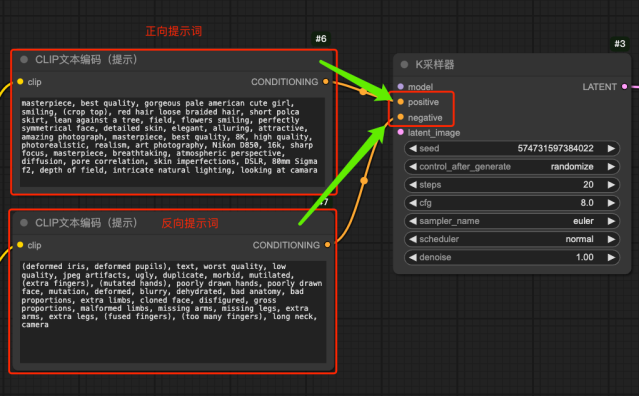Click the midpoint dot on the positive conditioning link
639x396 pixels.
tap(363, 92)
